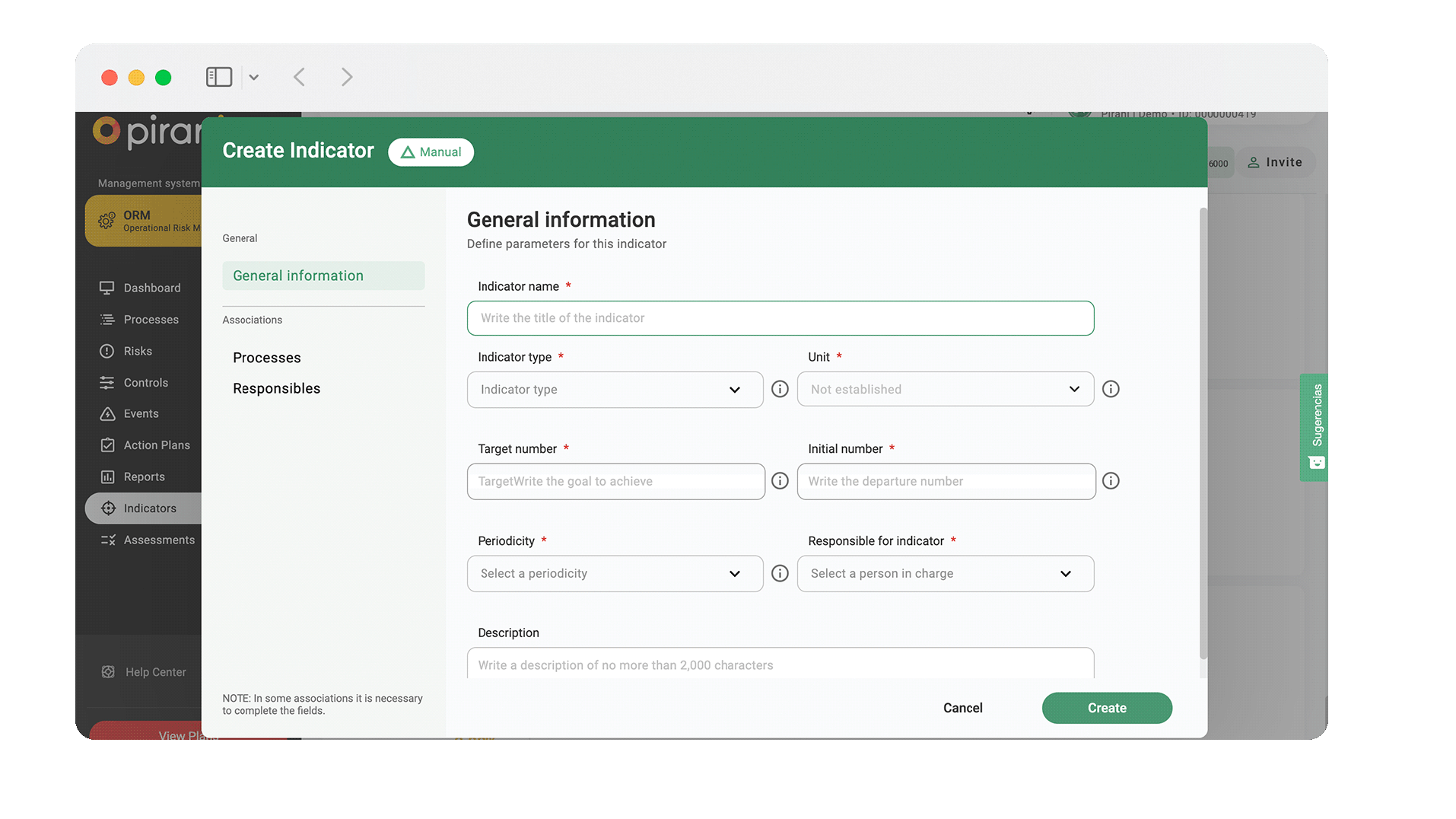Open Assessments from the sidebar icon

(x=108, y=540)
